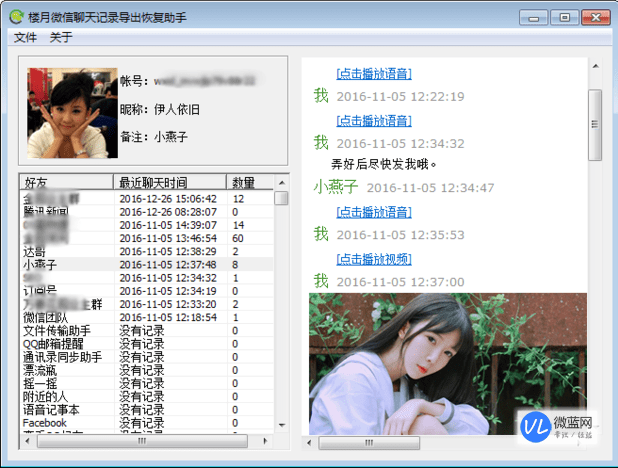Play voice message sent at 12:34:32
This screenshot has height=468, width=618.
click(x=374, y=121)
